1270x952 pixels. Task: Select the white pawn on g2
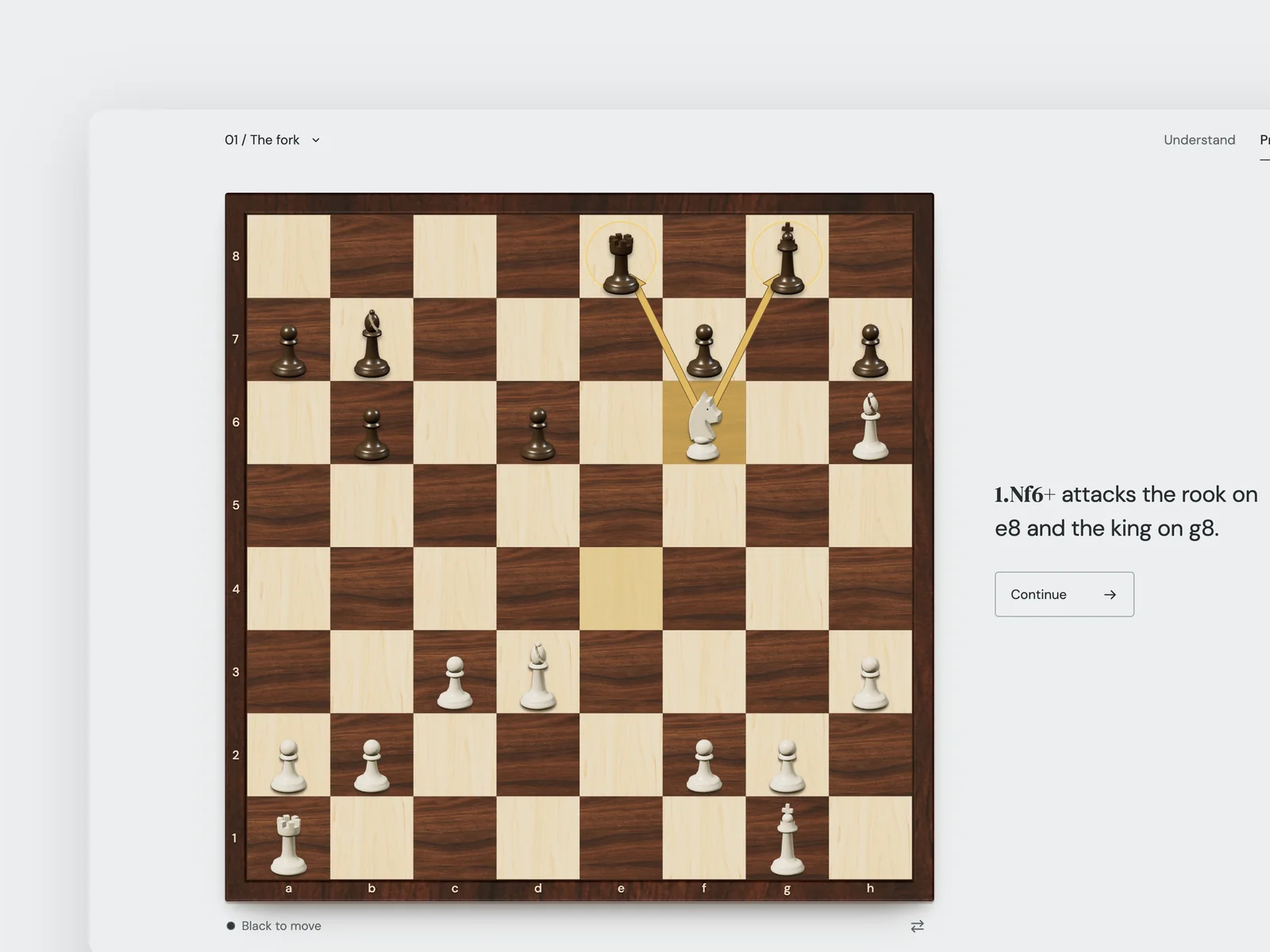click(787, 766)
